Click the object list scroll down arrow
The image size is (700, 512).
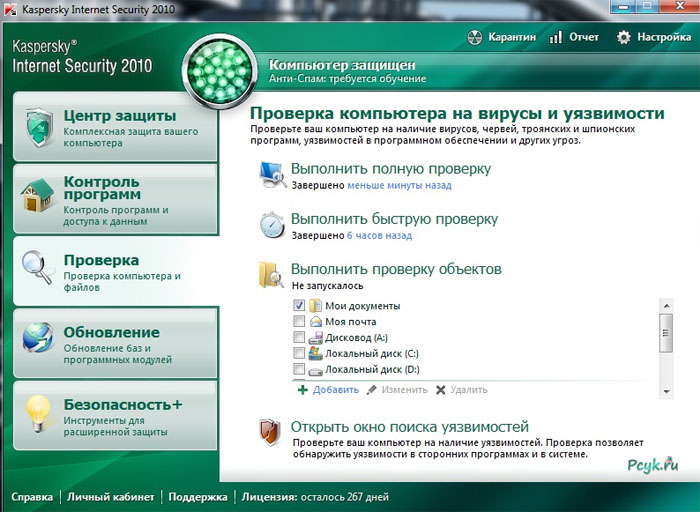tap(666, 391)
